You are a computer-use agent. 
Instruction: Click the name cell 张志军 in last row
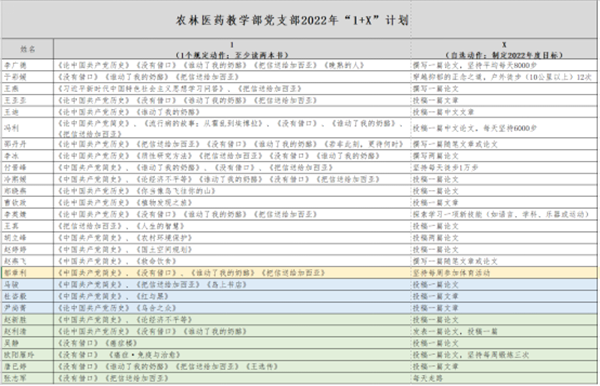click(x=28, y=378)
